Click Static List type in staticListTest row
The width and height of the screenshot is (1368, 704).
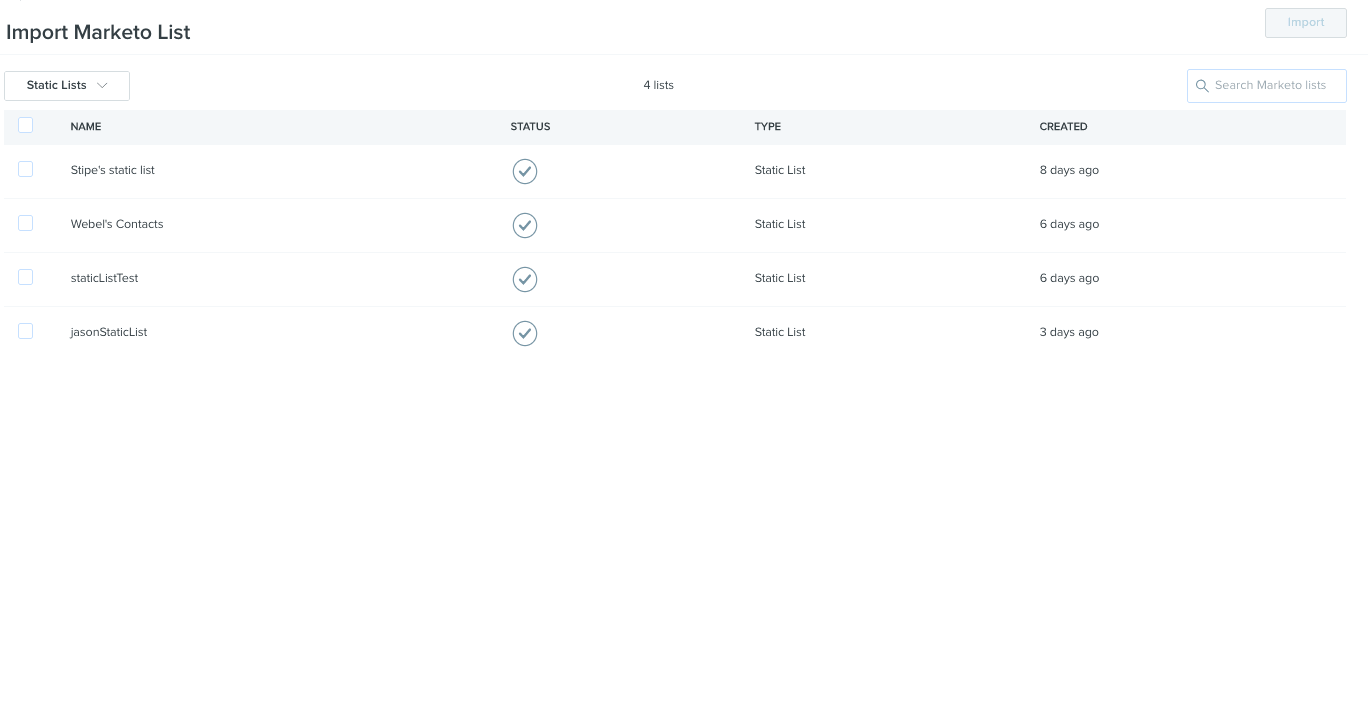point(780,278)
